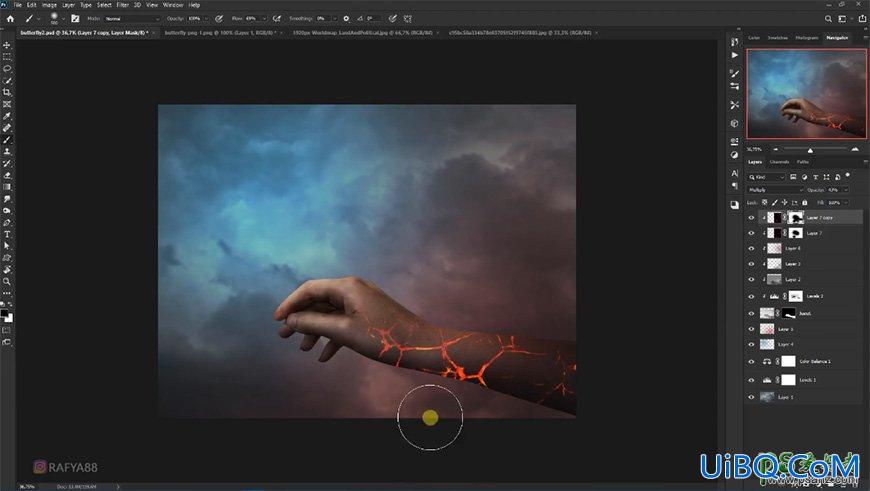Open the layer filter Kind dropdown
The width and height of the screenshot is (870, 491).
coord(766,177)
